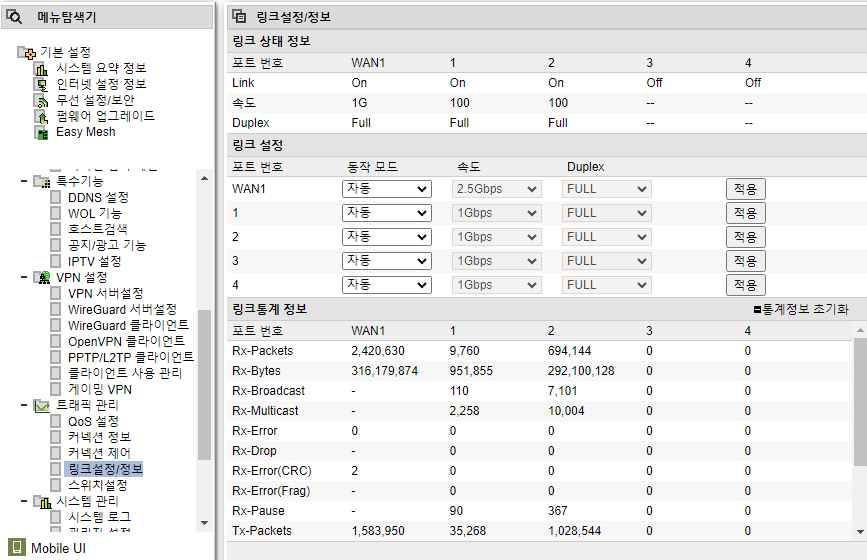Click 적용 button for port 3
The height and width of the screenshot is (560, 867).
745,261
